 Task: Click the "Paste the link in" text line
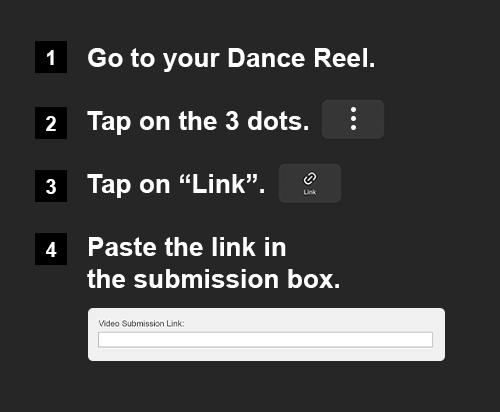187,247
